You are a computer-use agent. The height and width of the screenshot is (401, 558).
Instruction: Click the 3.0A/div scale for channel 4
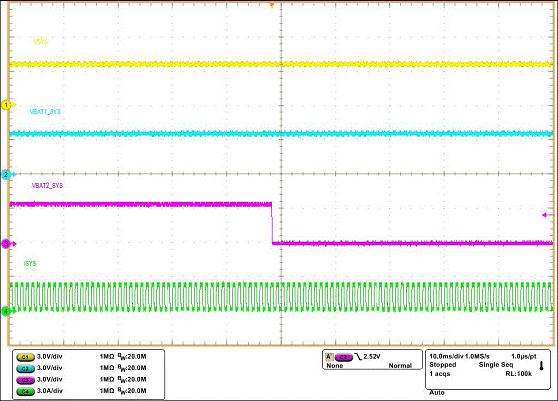pos(49,391)
